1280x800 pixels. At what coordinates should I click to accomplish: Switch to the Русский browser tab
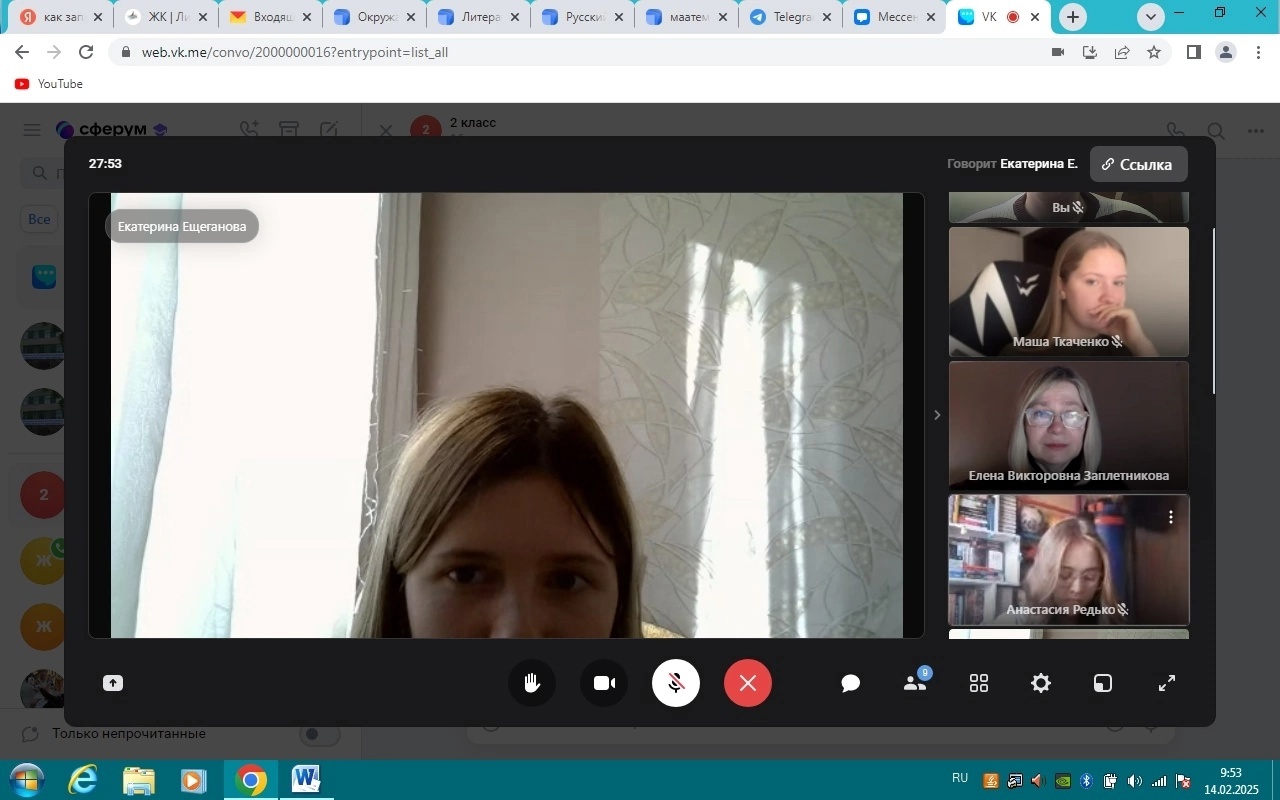pyautogui.click(x=582, y=17)
